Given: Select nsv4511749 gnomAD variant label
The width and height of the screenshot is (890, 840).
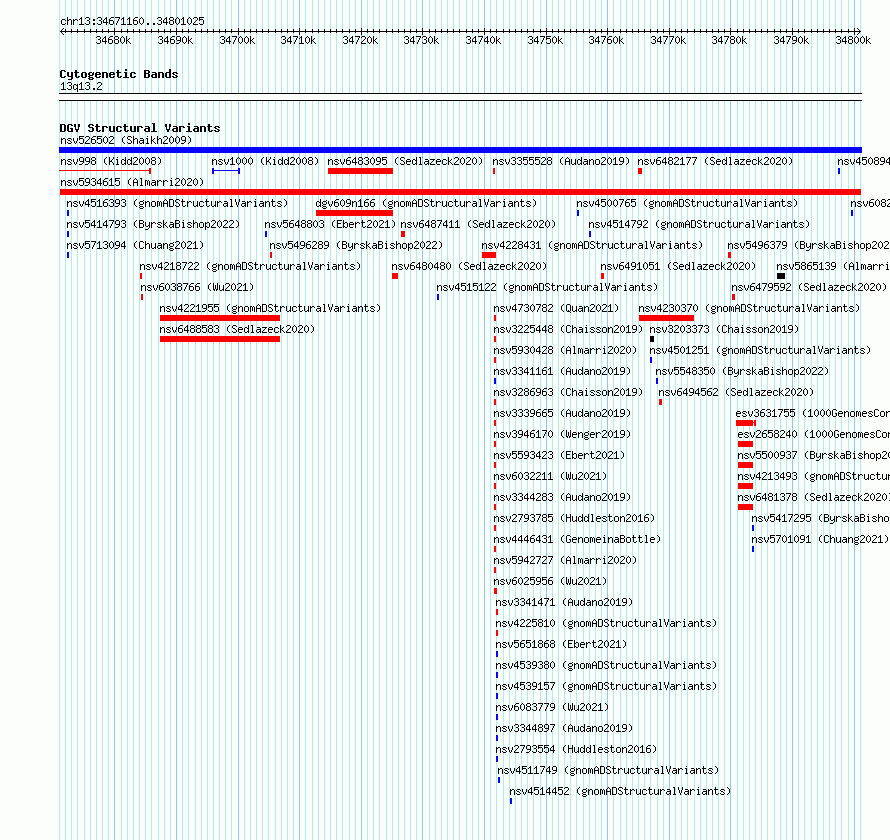Looking at the screenshot, I should (608, 770).
